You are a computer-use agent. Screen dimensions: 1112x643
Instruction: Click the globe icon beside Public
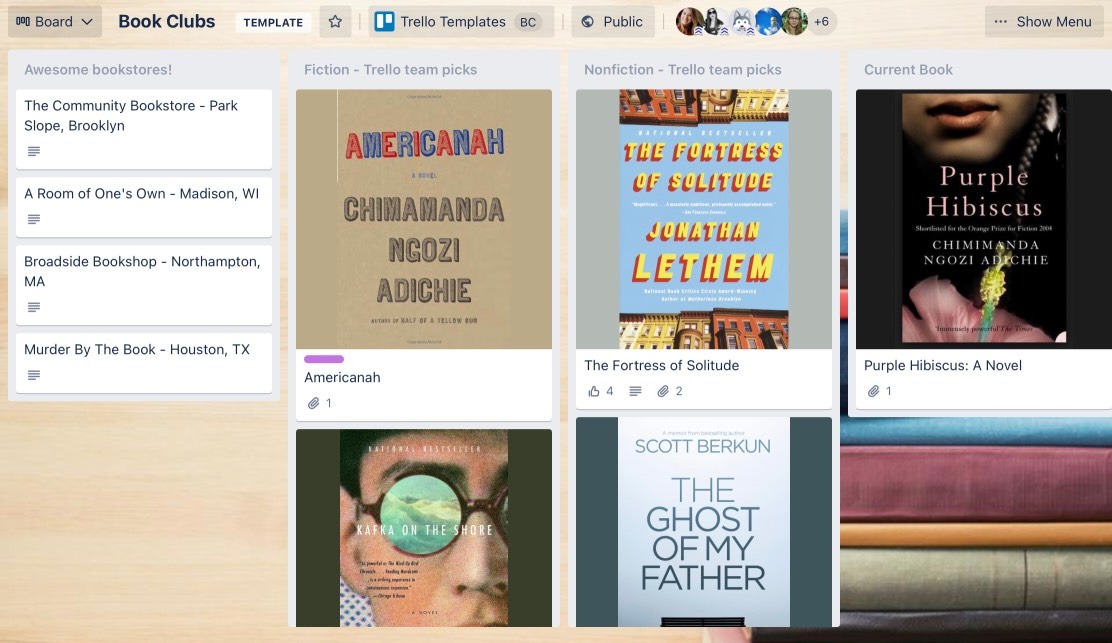click(x=587, y=22)
